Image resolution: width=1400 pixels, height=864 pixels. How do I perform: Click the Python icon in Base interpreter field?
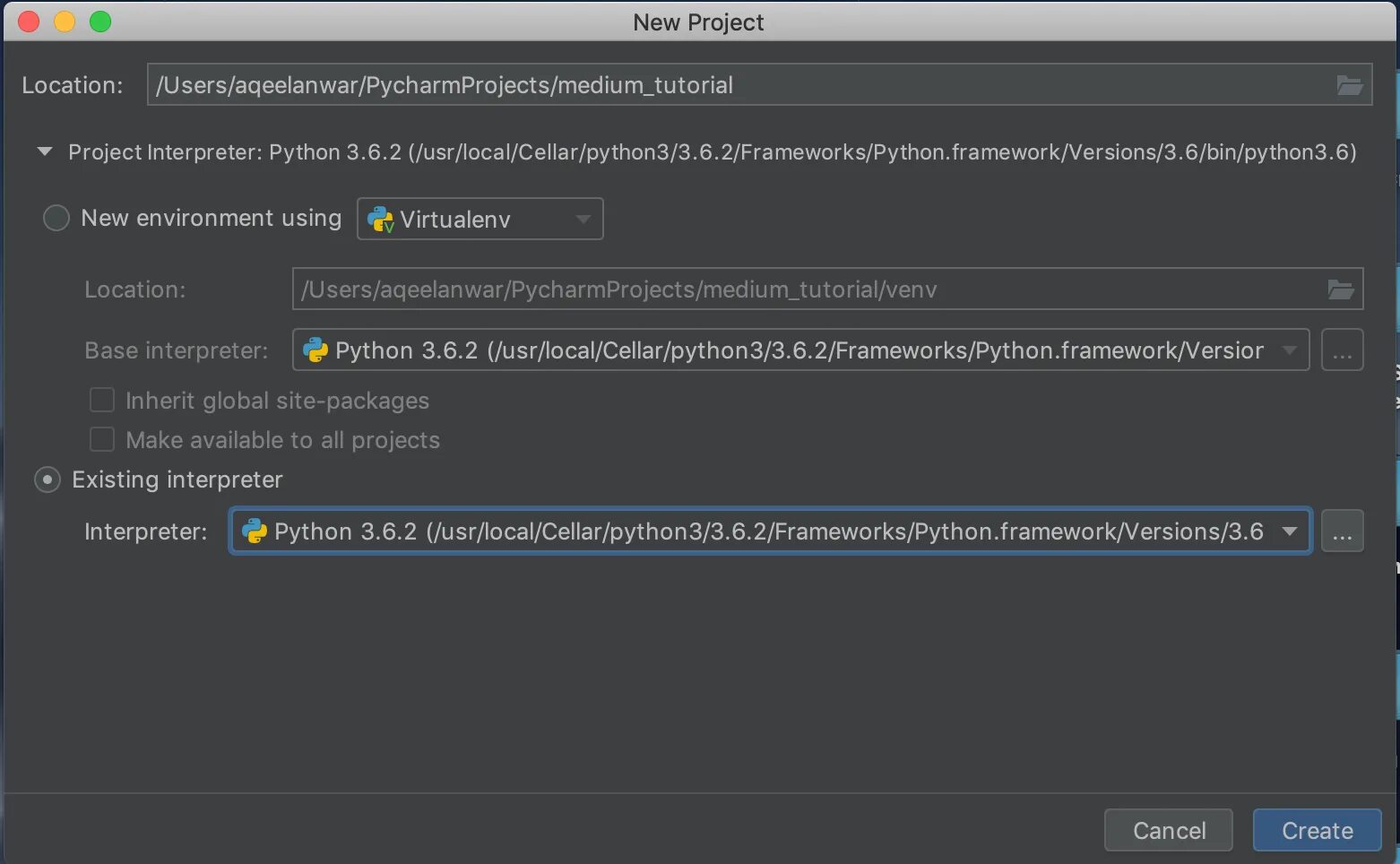coord(315,350)
